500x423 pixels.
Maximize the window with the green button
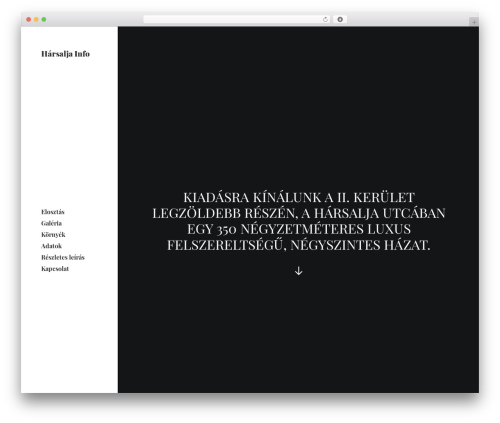[x=44, y=19]
